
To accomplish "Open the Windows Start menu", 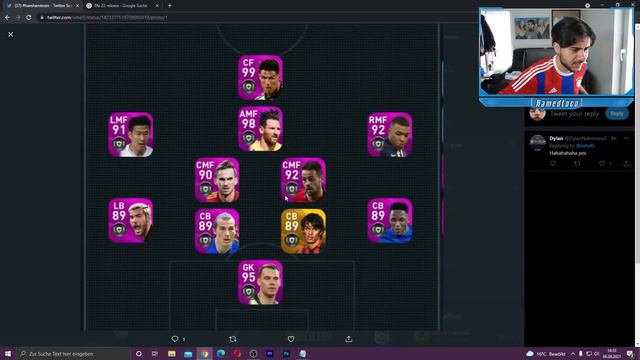I will click(8, 353).
